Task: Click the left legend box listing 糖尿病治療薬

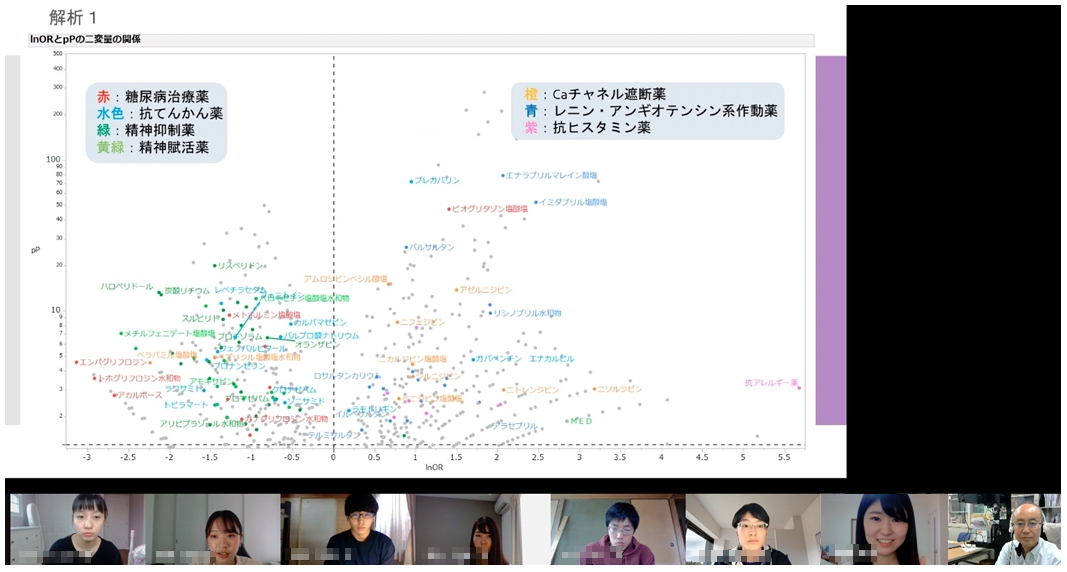Action: pyautogui.click(x=158, y=122)
